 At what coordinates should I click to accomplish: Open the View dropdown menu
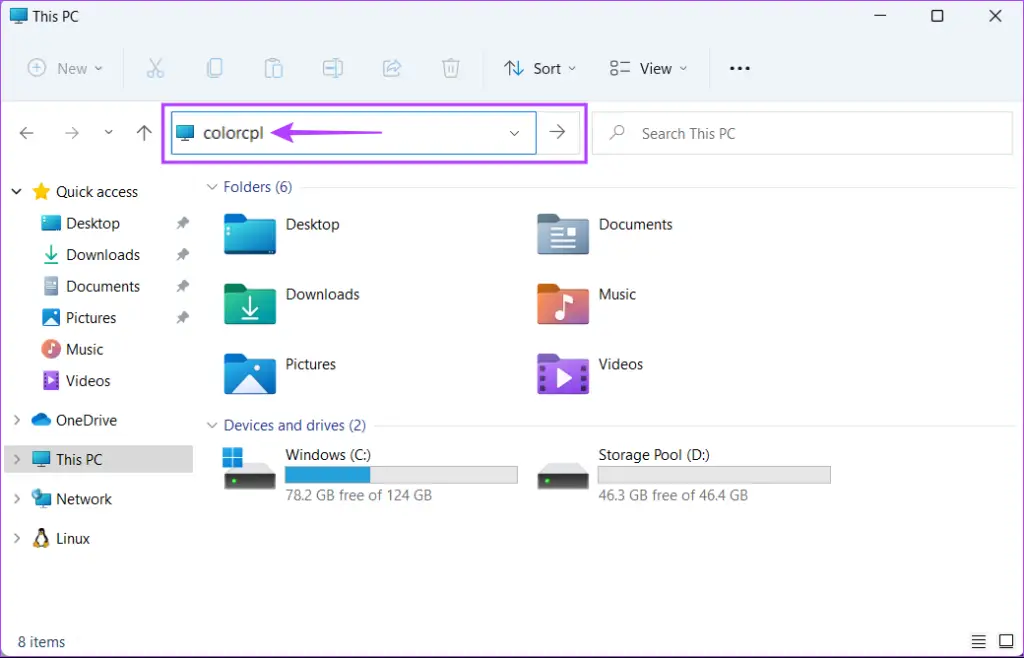(648, 68)
